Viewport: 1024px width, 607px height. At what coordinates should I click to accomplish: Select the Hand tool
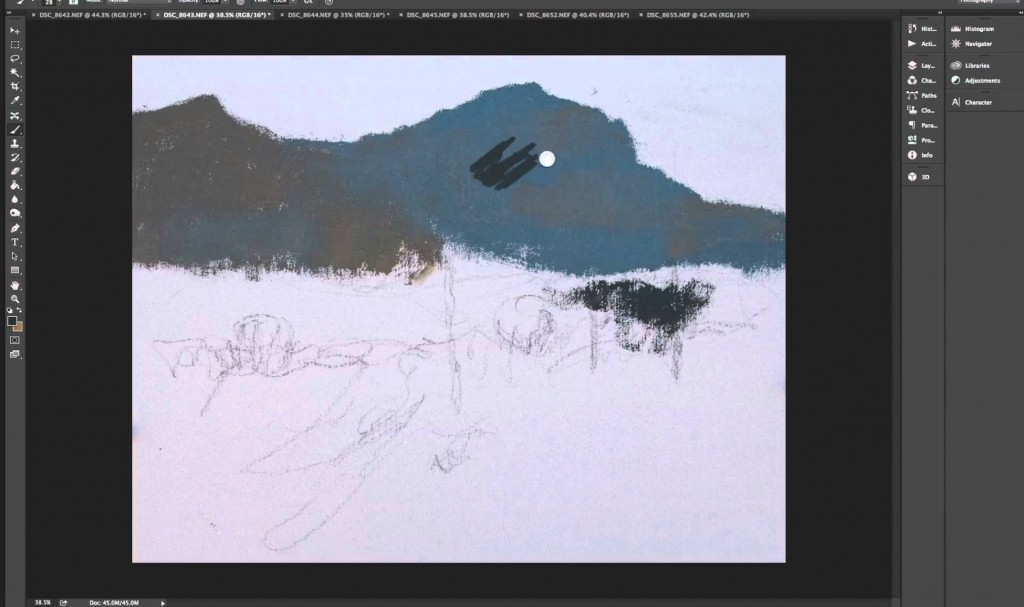point(15,285)
